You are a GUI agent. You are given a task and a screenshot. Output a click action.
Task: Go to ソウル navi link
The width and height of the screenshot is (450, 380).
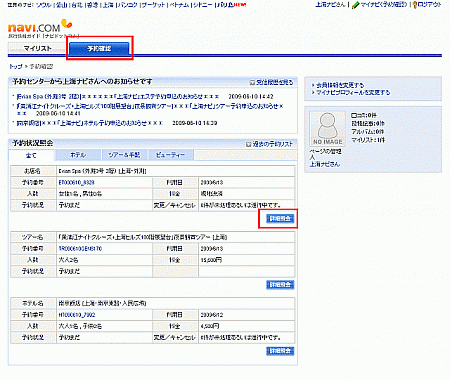point(44,5)
